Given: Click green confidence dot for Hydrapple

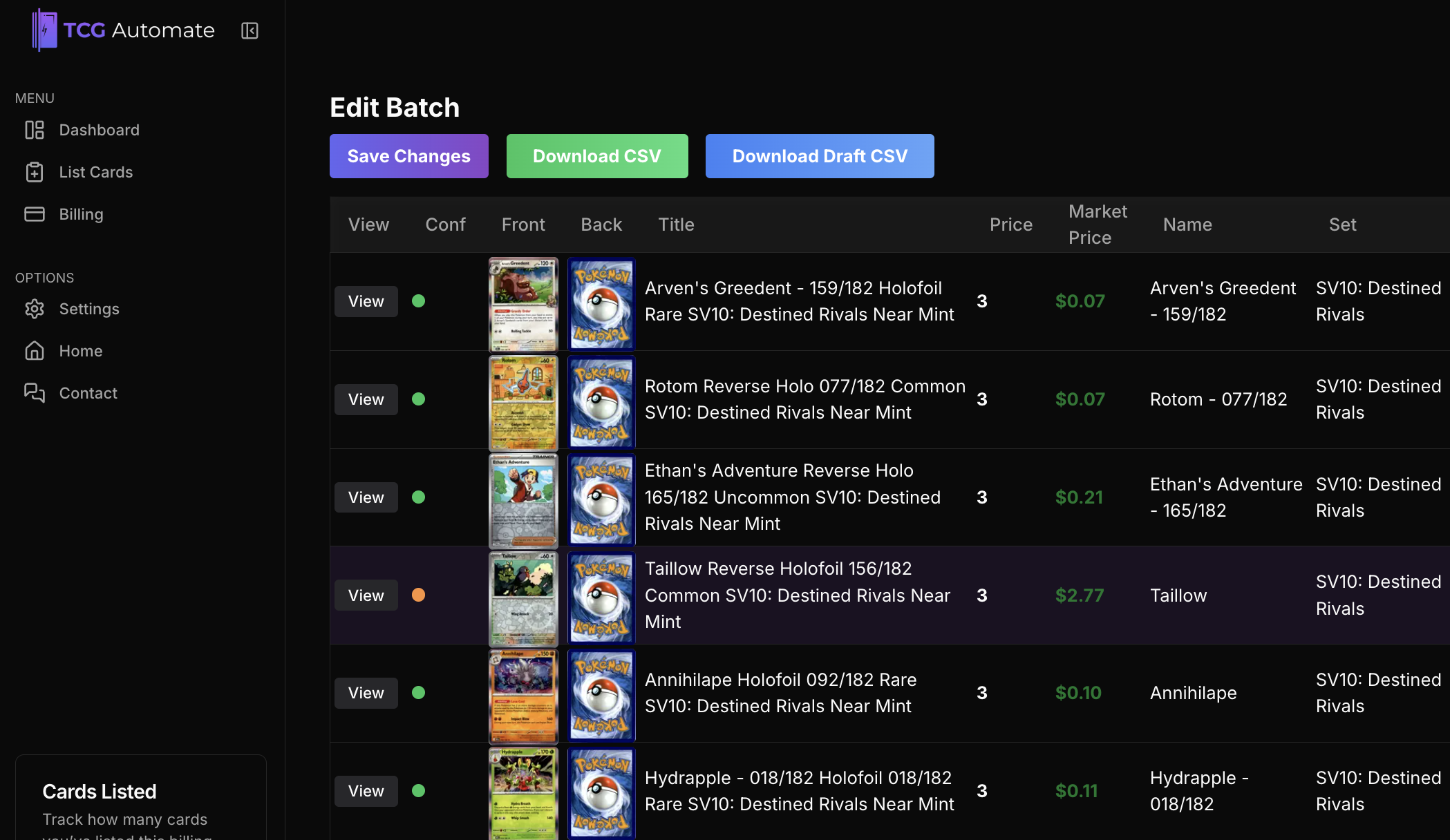Looking at the screenshot, I should point(418,790).
